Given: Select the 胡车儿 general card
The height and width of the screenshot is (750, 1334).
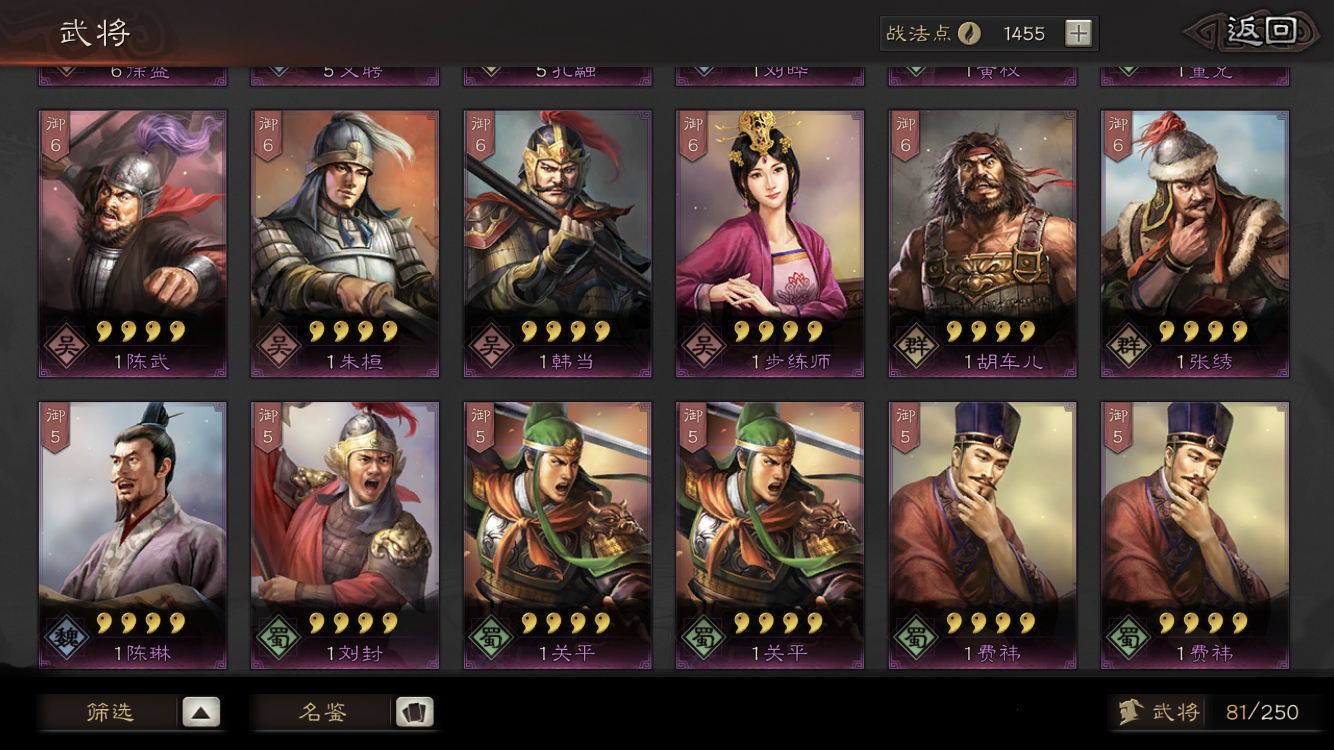Looking at the screenshot, I should [983, 244].
